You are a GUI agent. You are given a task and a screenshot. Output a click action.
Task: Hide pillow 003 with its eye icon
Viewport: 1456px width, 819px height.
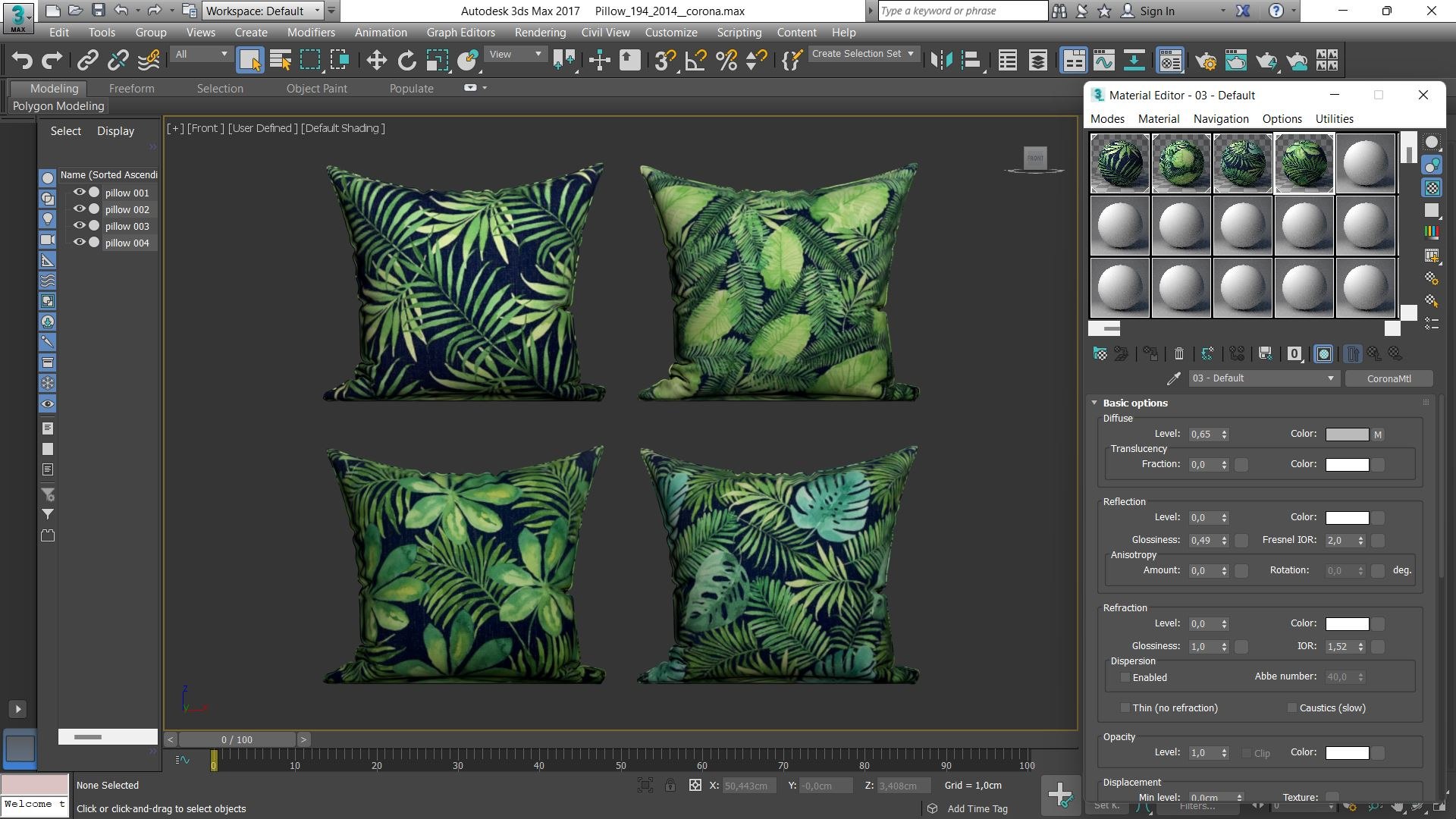tap(79, 226)
